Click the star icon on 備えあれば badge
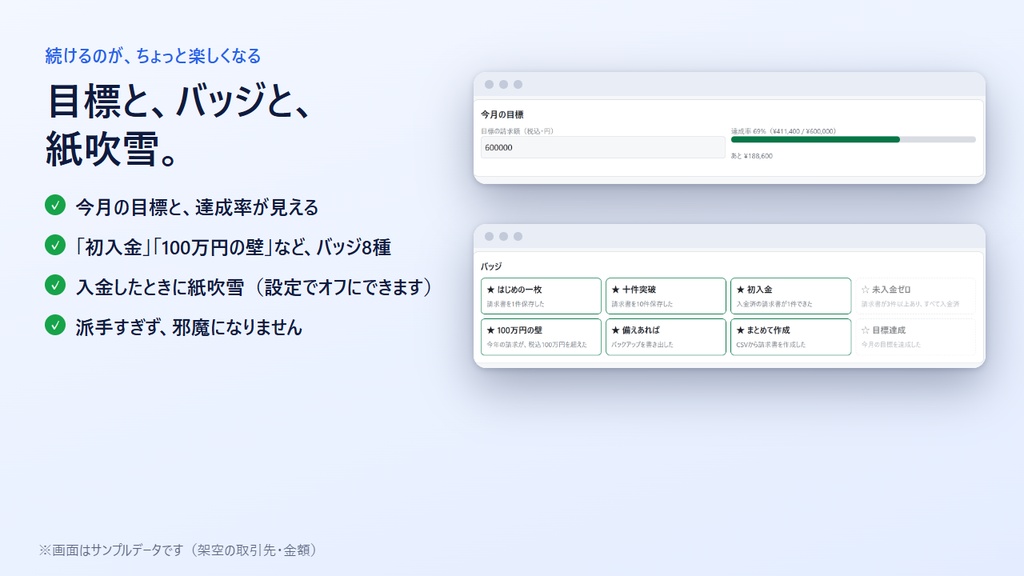 [615, 330]
